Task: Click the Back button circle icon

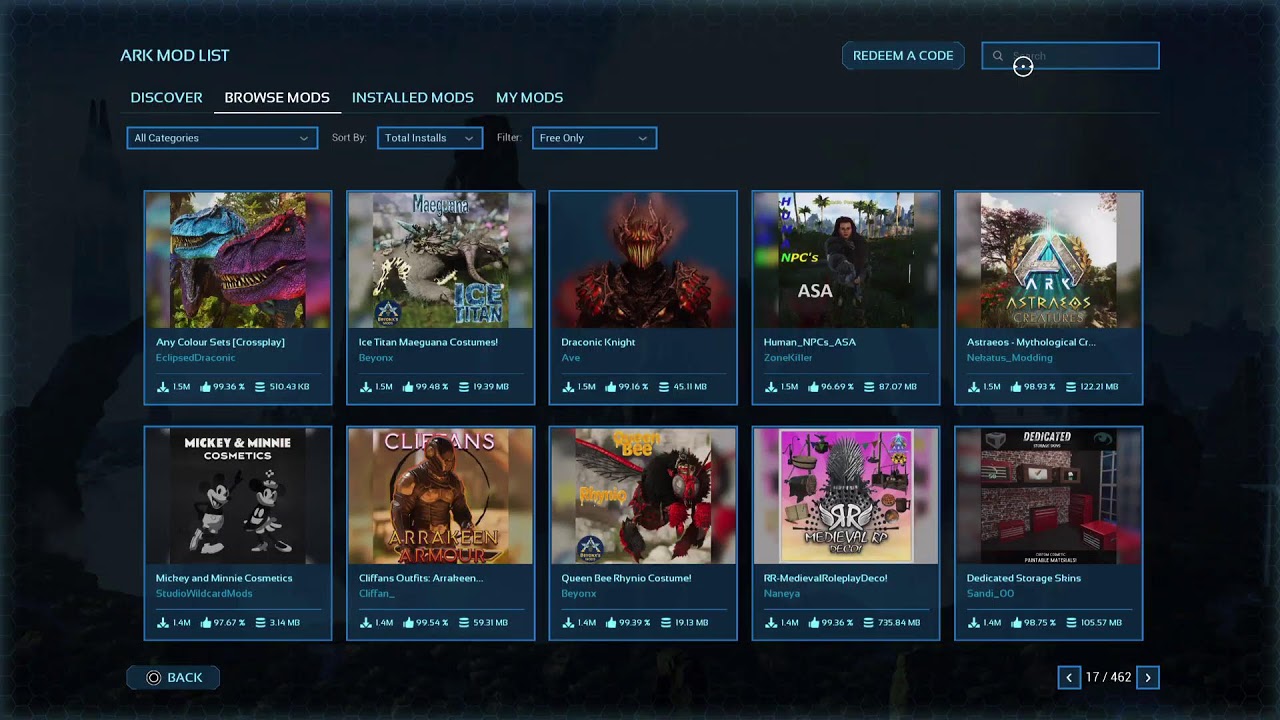Action: (153, 678)
